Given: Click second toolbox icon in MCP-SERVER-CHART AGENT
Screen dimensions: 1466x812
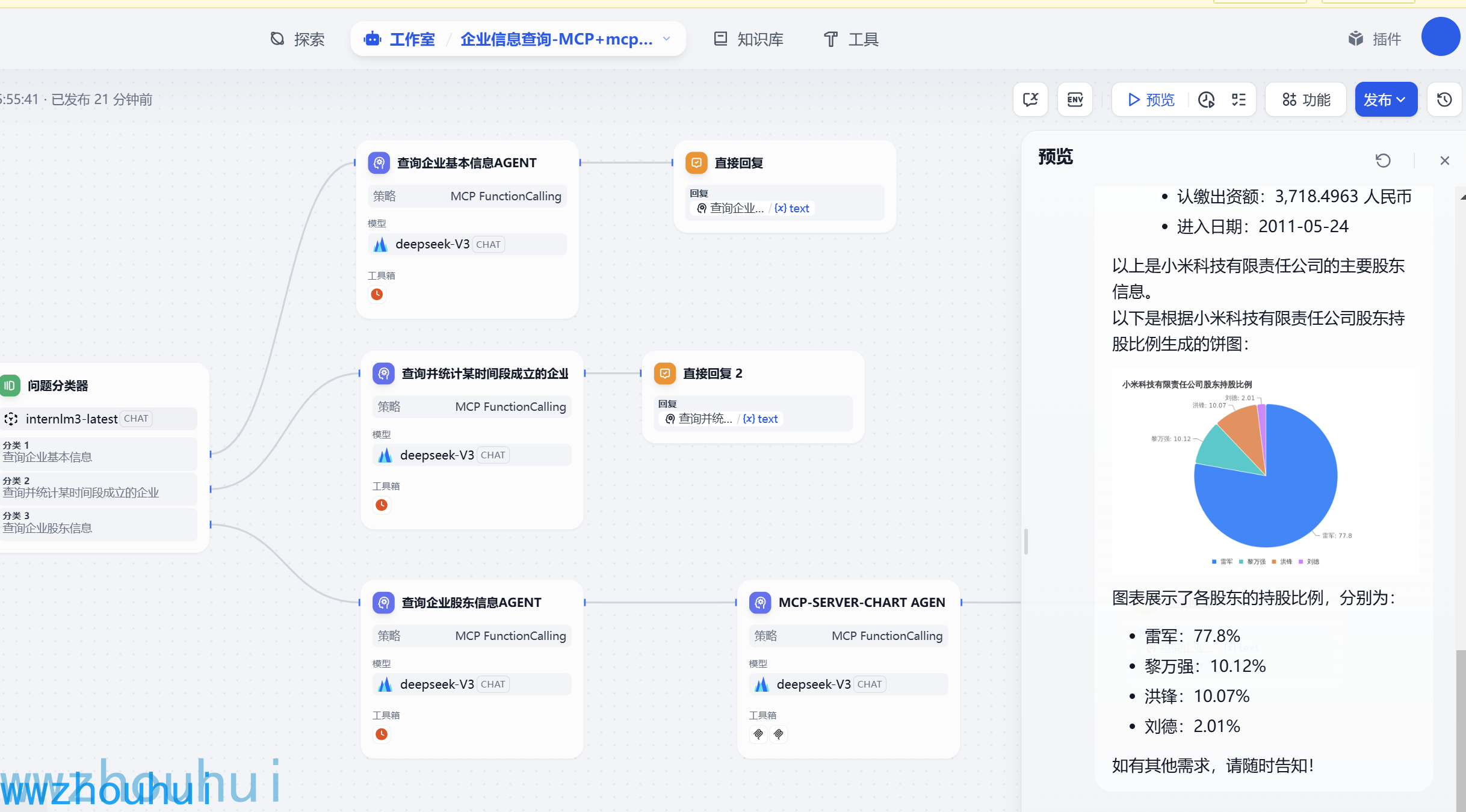Looking at the screenshot, I should click(x=779, y=734).
